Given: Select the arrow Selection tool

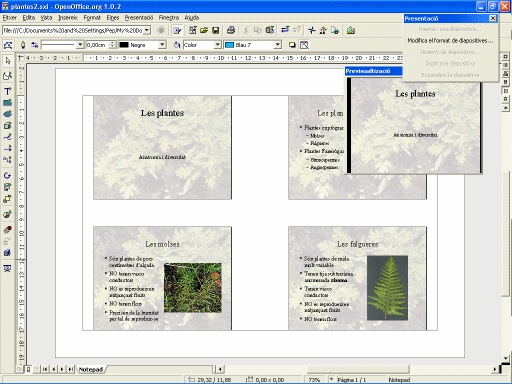Looking at the screenshot, I should point(7,61).
